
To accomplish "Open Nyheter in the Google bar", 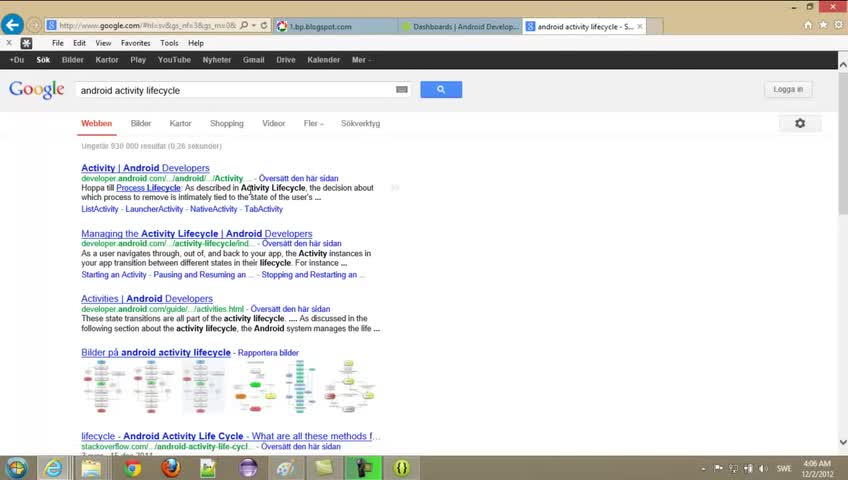I will pos(217,60).
